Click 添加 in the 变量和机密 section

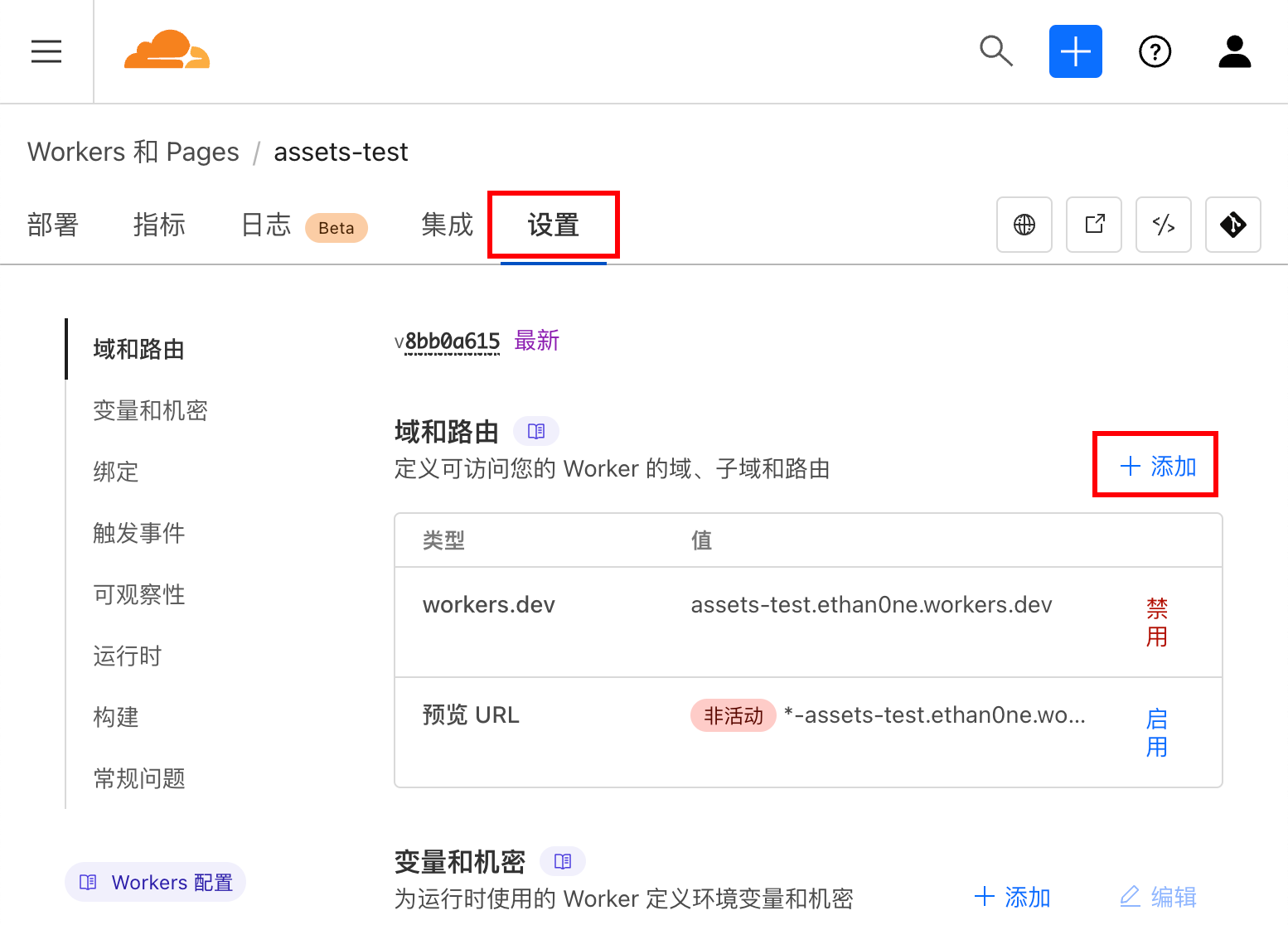[1012, 897]
